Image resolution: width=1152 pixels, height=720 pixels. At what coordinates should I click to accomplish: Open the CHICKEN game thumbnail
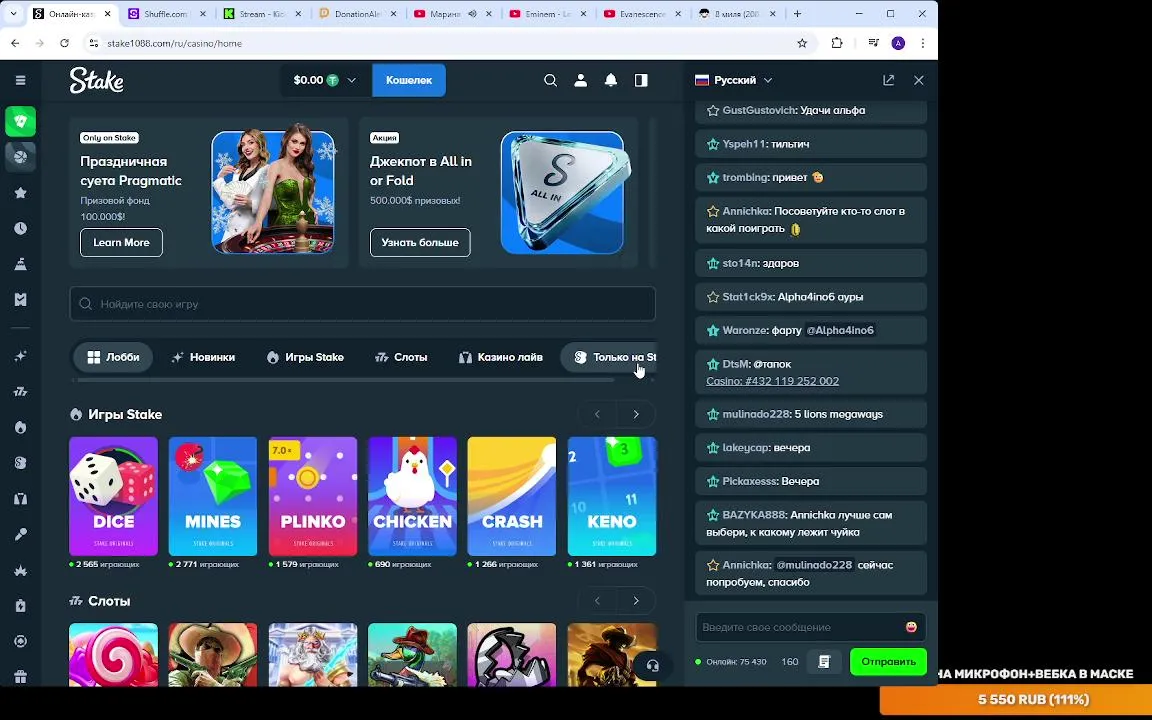click(x=412, y=496)
